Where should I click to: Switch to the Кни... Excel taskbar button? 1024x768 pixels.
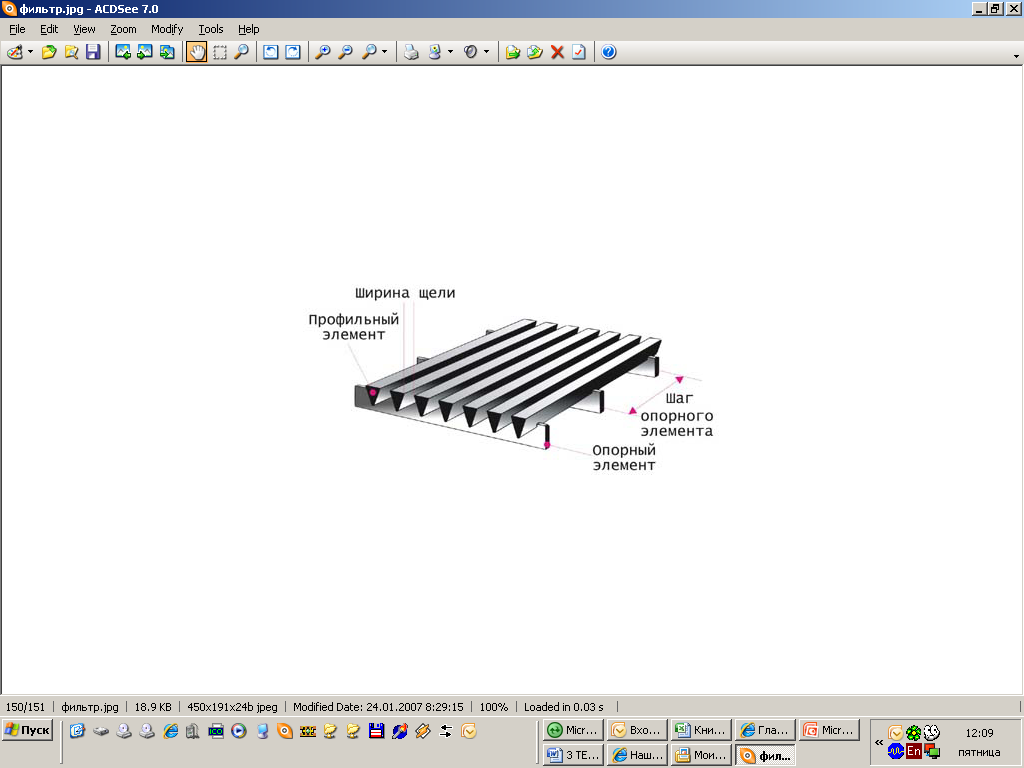tap(700, 730)
